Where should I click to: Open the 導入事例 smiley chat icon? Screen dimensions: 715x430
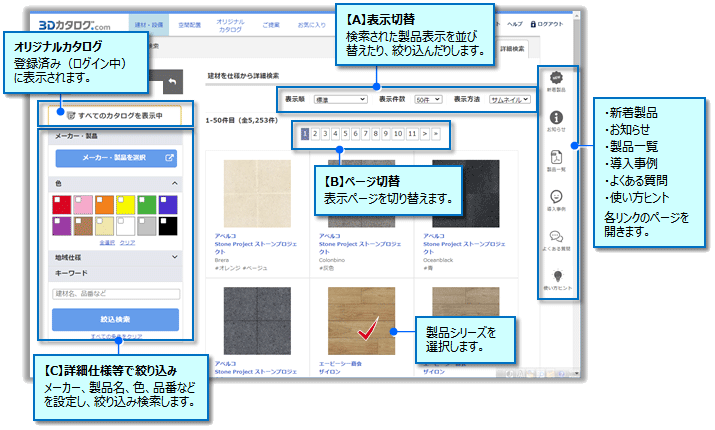pyautogui.click(x=556, y=197)
